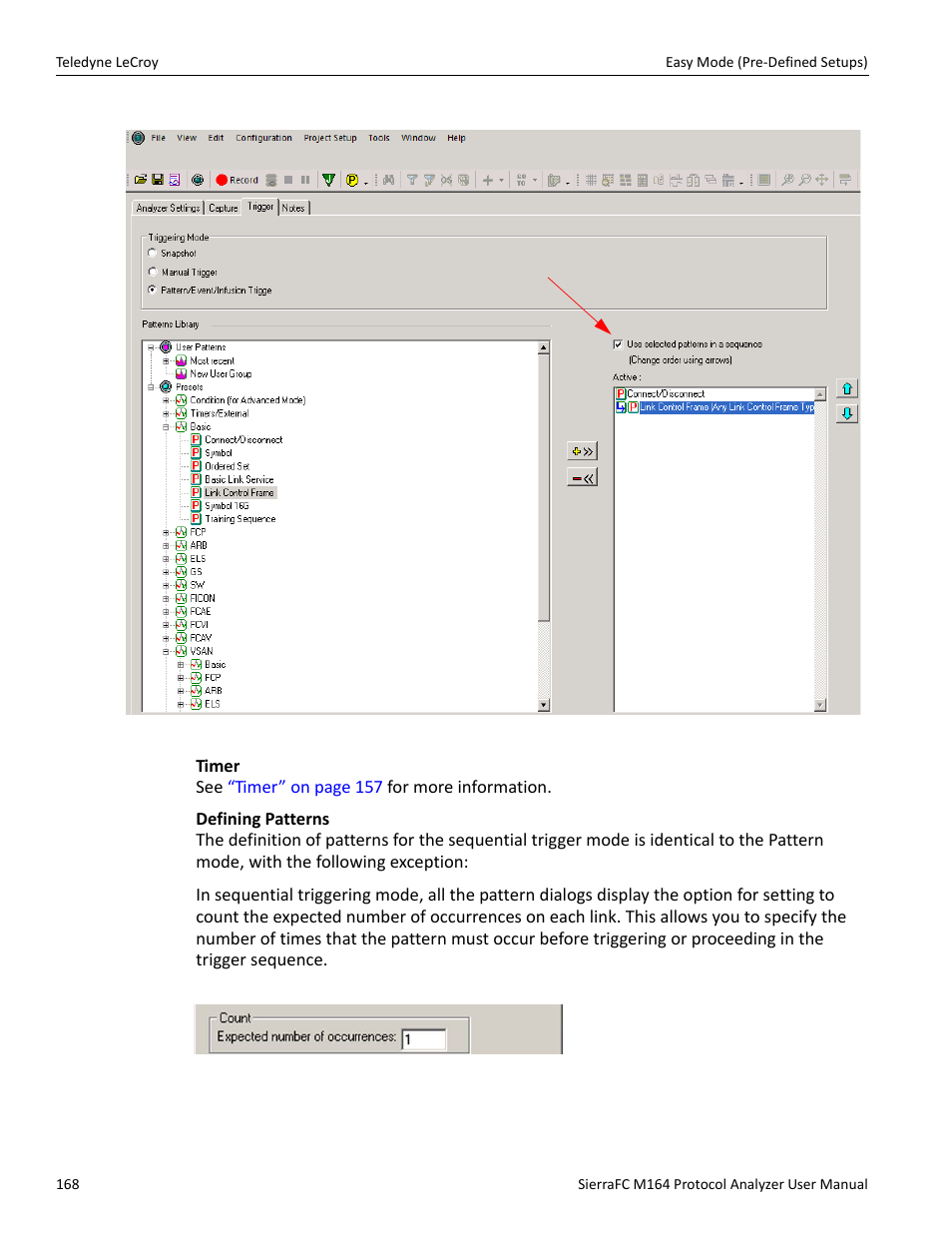The height and width of the screenshot is (1233, 952).
Task: Click the plus add toolbar icon
Action: [488, 180]
